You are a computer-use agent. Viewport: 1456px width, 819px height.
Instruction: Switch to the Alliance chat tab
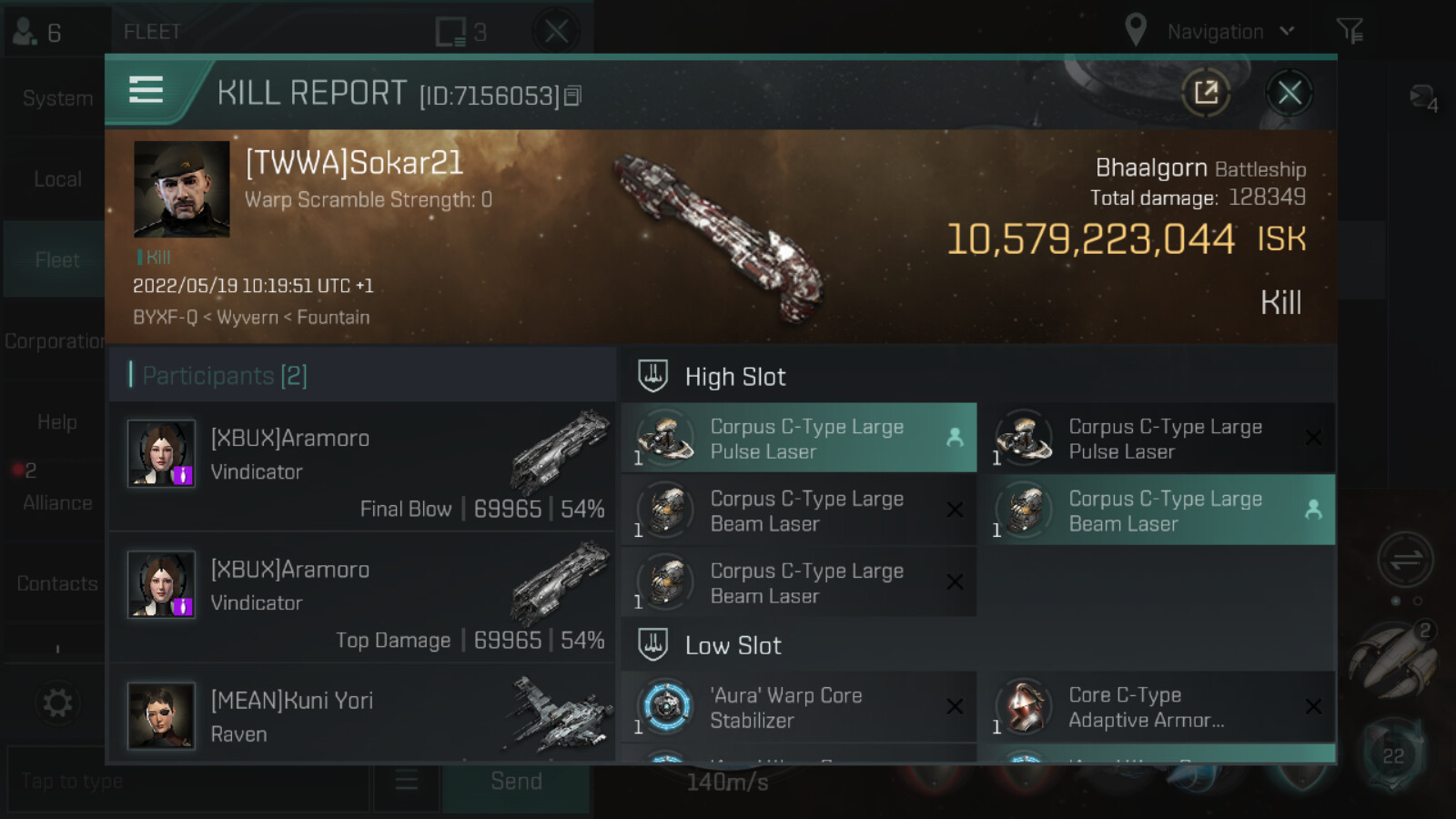pyautogui.click(x=56, y=502)
